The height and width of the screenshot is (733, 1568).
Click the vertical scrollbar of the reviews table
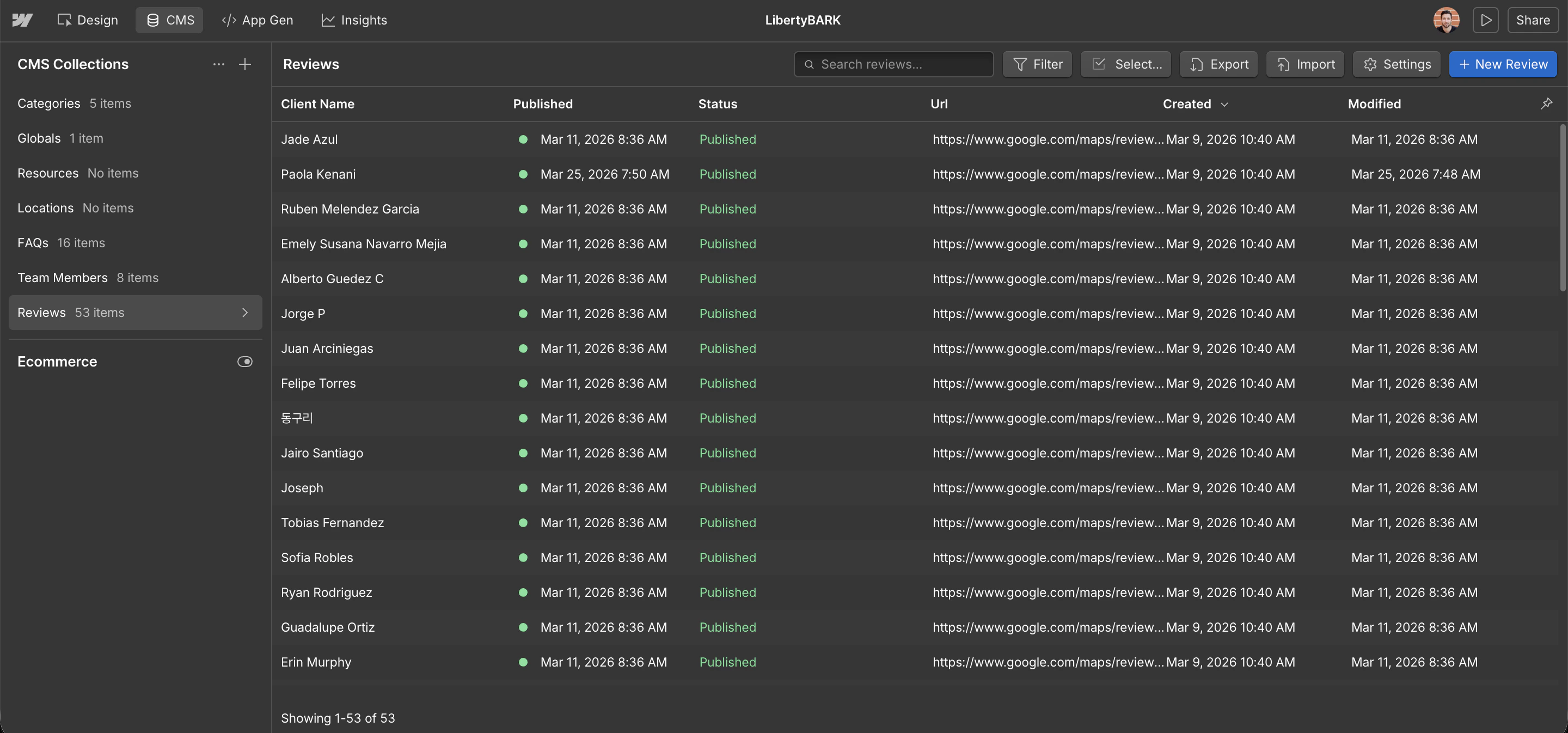point(1562,207)
